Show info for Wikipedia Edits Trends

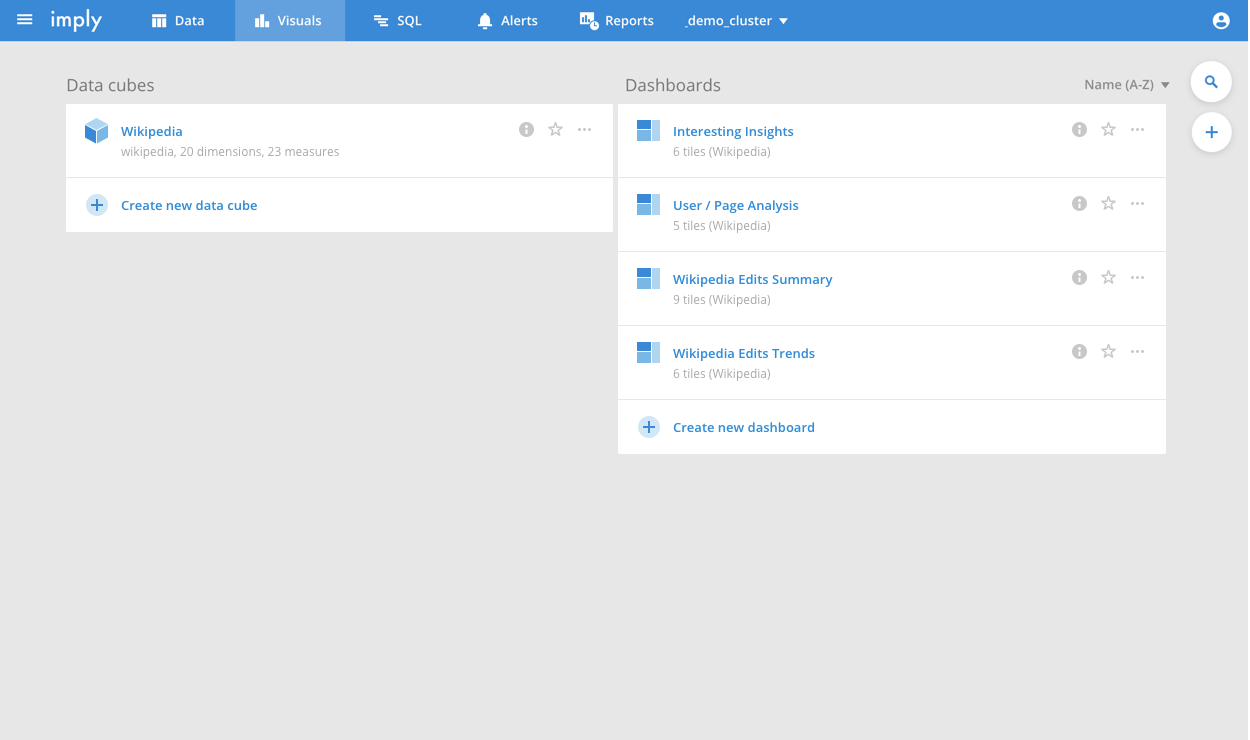1079,351
